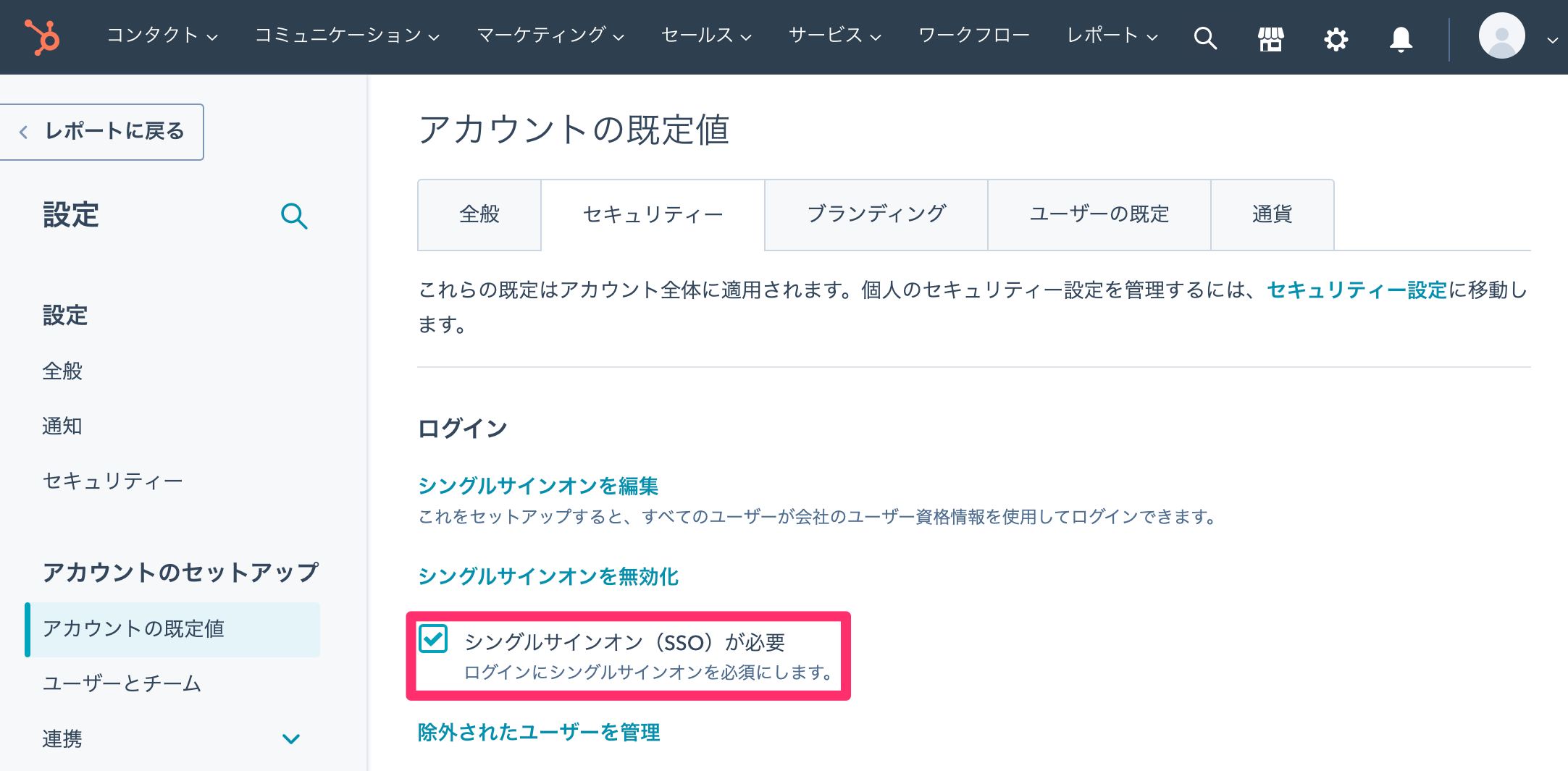
Task: Click the back arrow beside レポートに戻る
Action: [24, 132]
